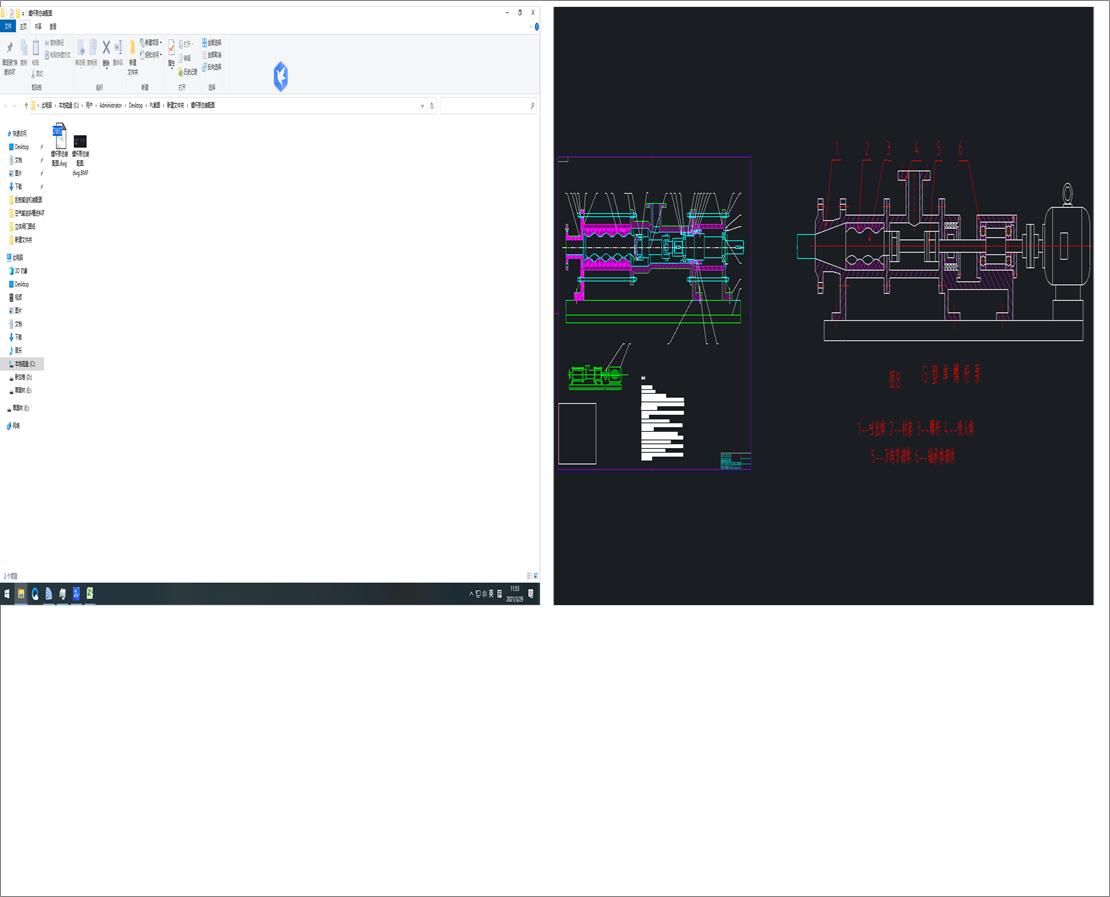Viewport: 1110px width, 897px height.
Task: Open the notification center icon
Action: pyautogui.click(x=531, y=594)
